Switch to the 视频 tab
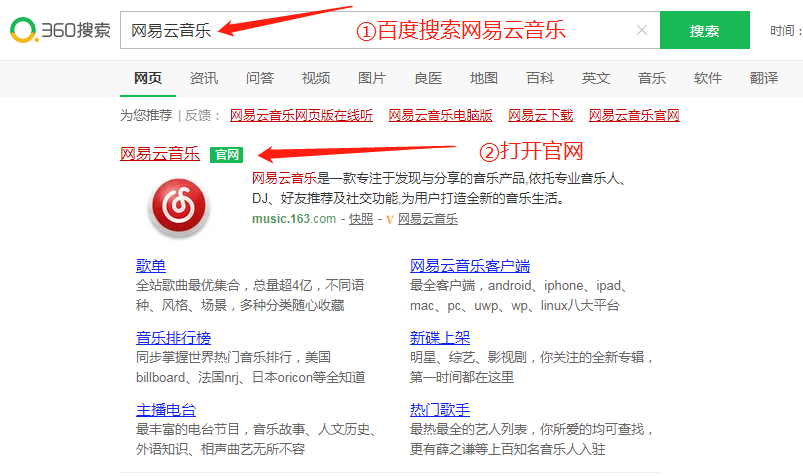The height and width of the screenshot is (476, 803). pyautogui.click(x=316, y=78)
